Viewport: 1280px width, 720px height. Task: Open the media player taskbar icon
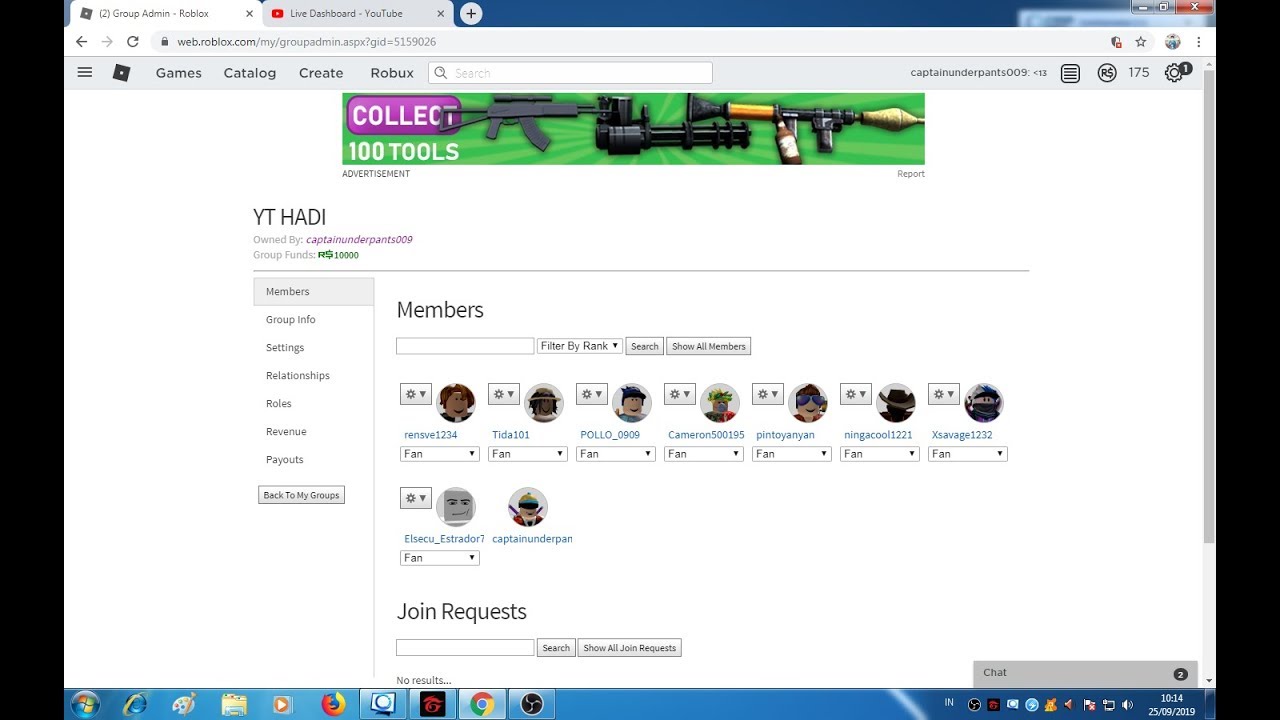283,704
